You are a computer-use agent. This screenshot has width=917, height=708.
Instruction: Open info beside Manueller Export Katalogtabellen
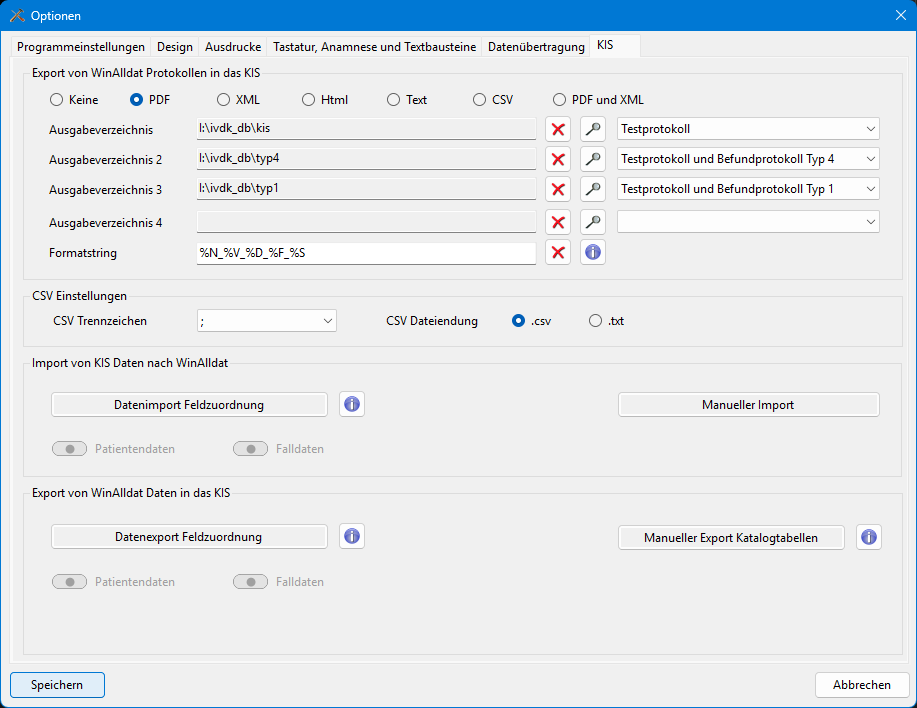[869, 537]
